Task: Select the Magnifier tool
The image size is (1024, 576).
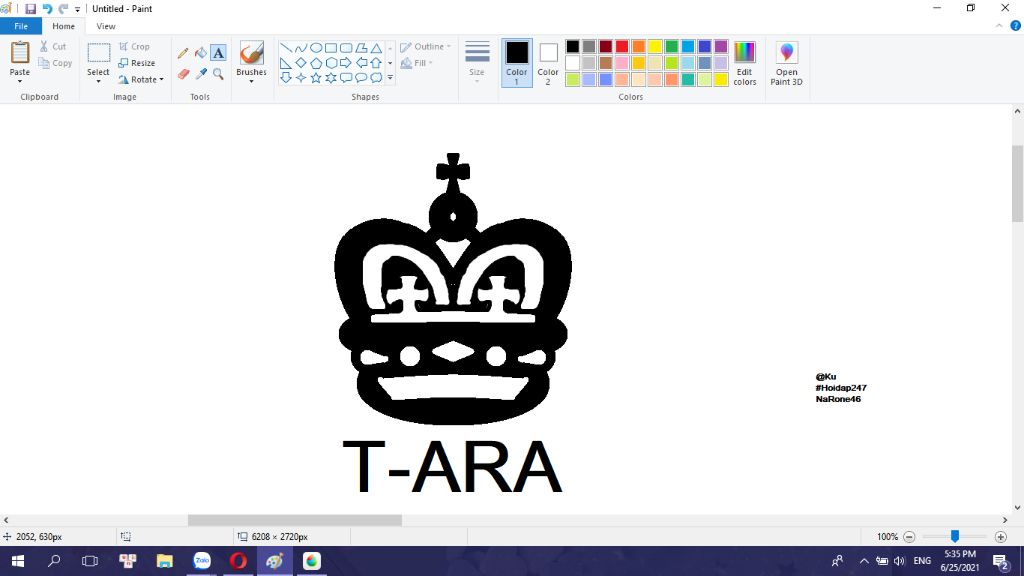Action: 218,74
